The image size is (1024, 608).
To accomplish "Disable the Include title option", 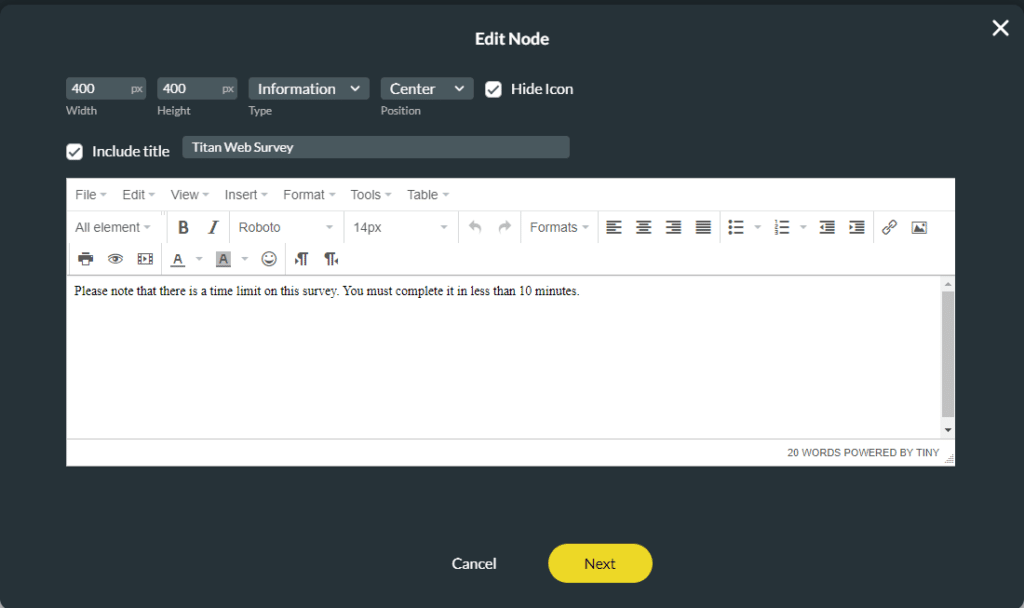I will click(x=74, y=151).
